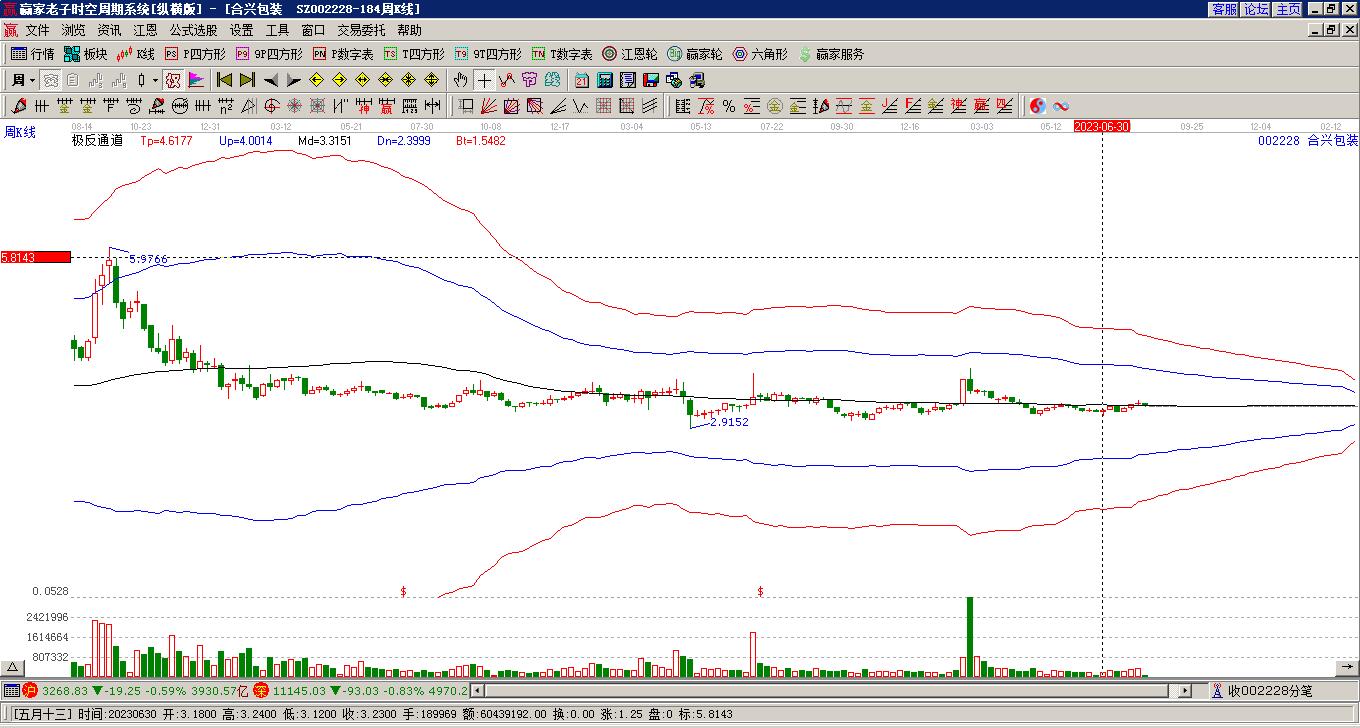The height and width of the screenshot is (728, 1360).
Task: Open the 交易委托 menu
Action: tap(361, 31)
